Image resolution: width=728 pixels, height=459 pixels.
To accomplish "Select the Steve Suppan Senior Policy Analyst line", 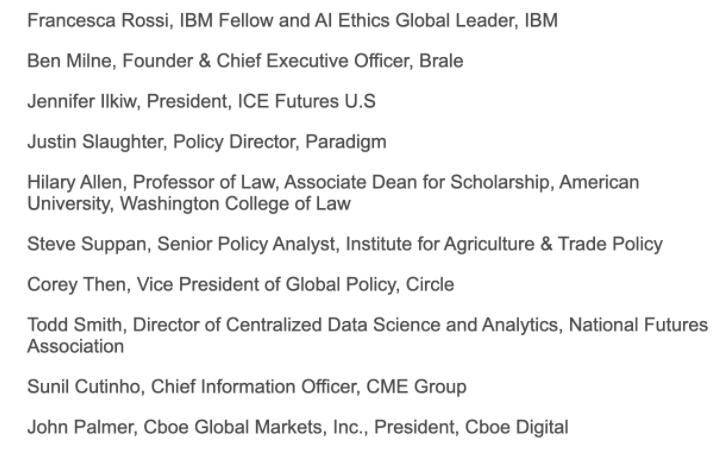I will click(345, 245).
